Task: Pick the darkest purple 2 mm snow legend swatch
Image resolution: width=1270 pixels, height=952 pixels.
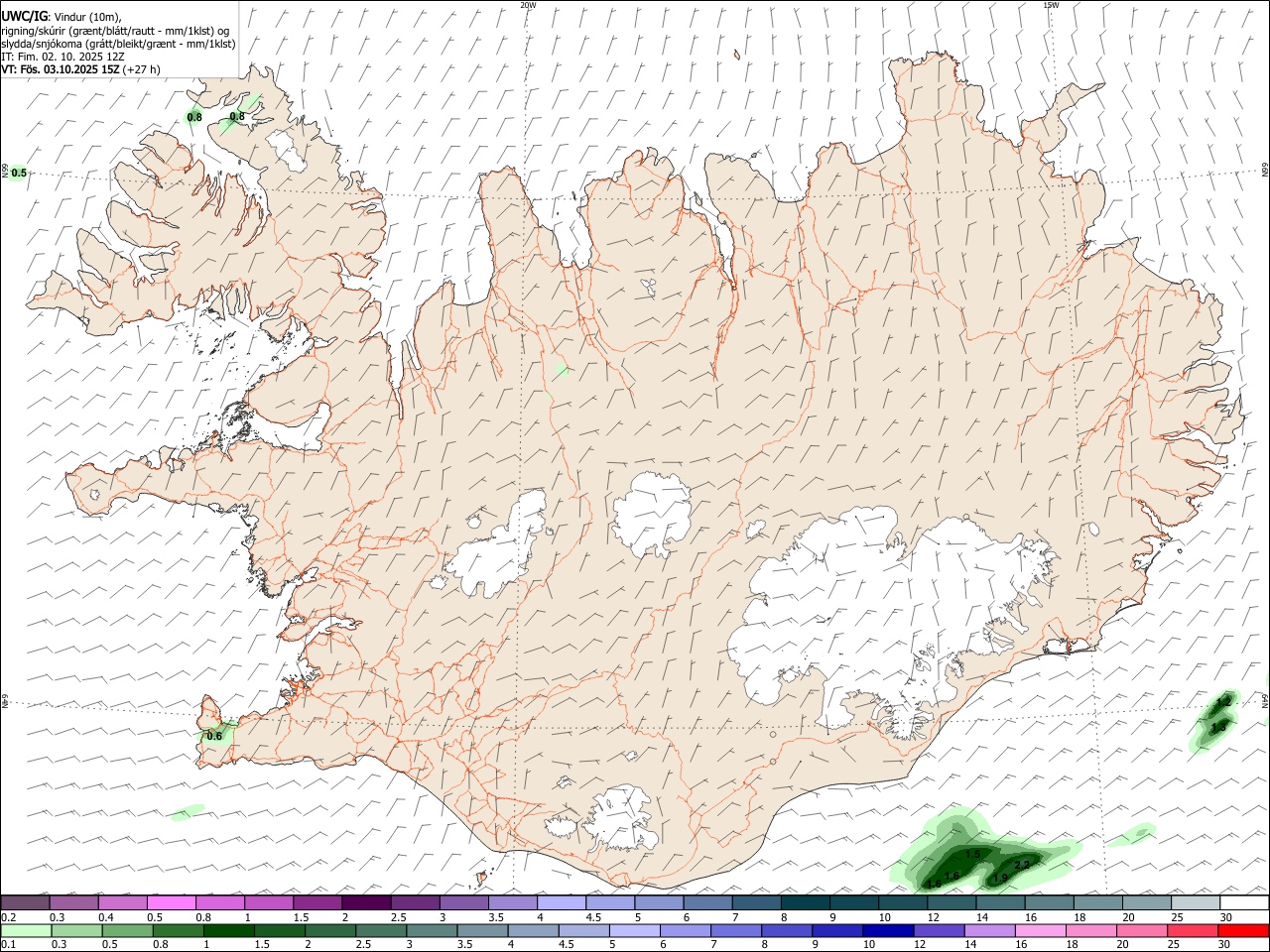Action: pos(366,902)
